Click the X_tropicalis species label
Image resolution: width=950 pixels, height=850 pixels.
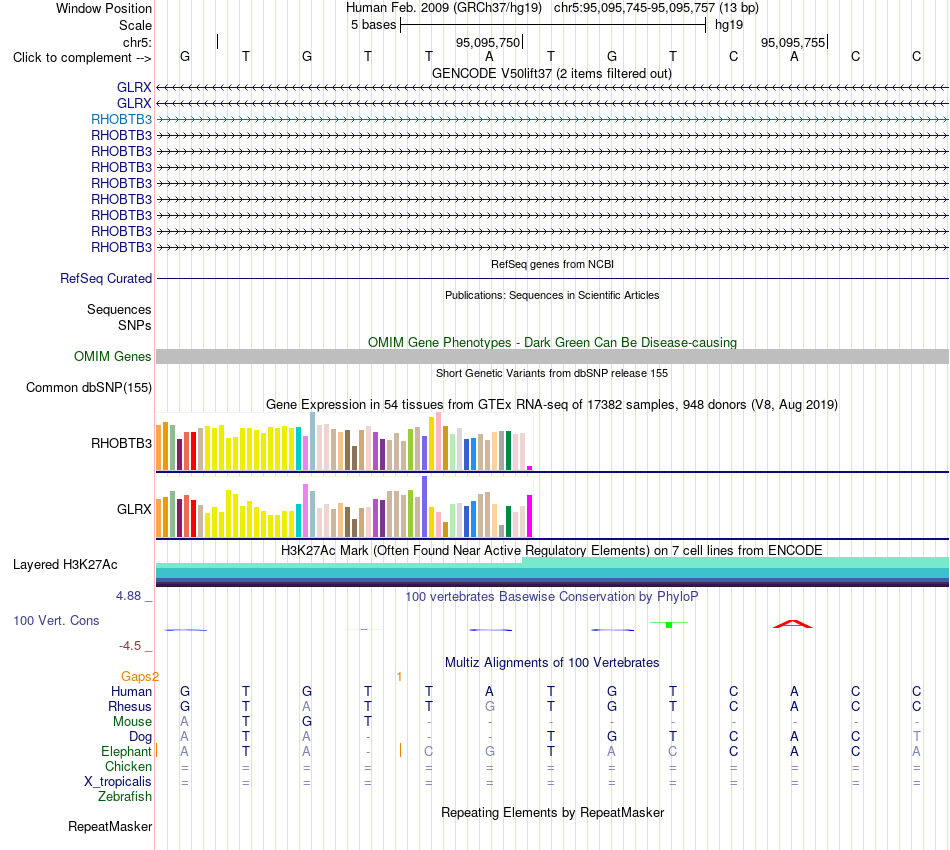118,782
